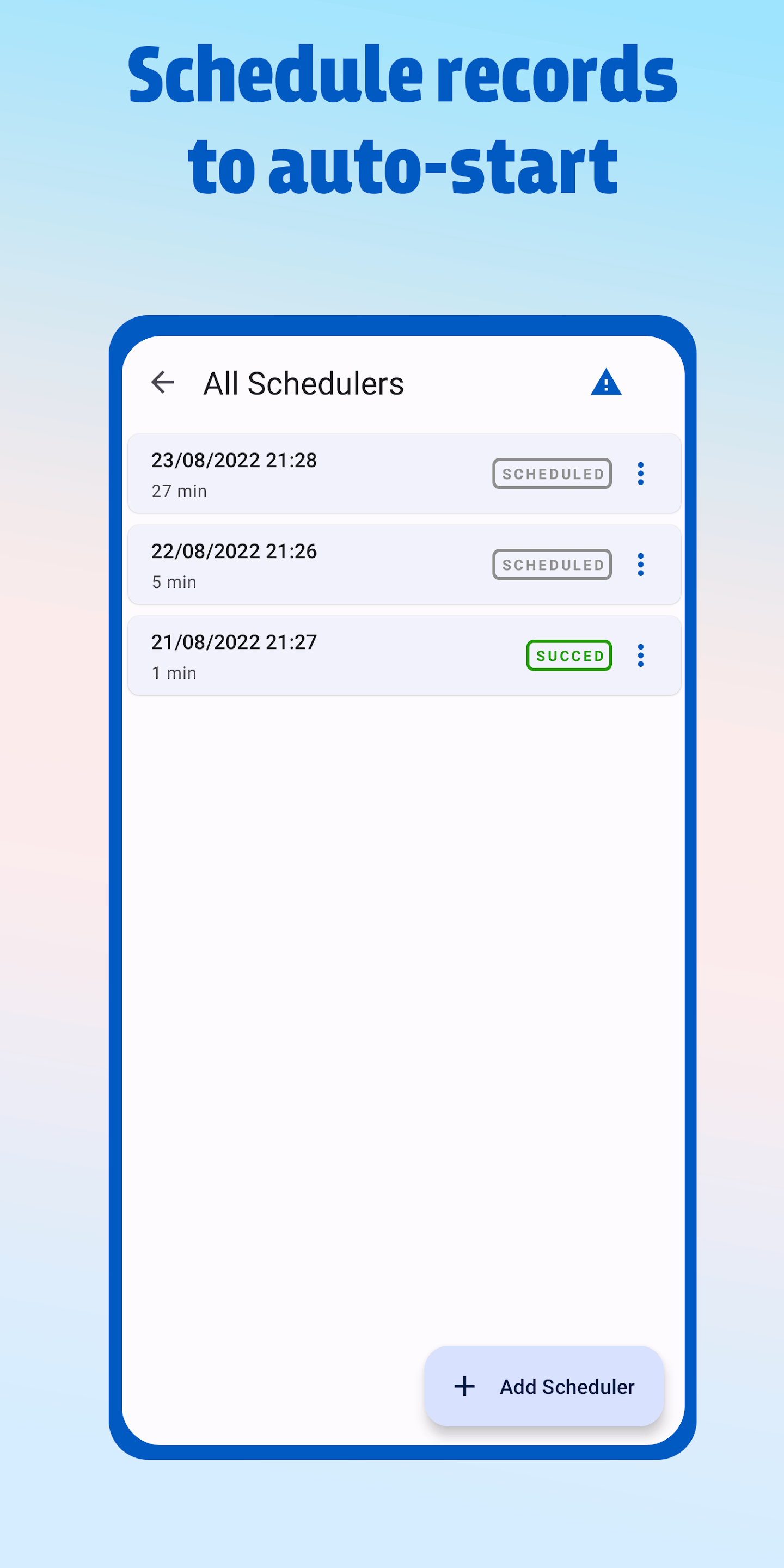
Task: Open options menu for 21/08/2022 scheduler
Action: [640, 656]
